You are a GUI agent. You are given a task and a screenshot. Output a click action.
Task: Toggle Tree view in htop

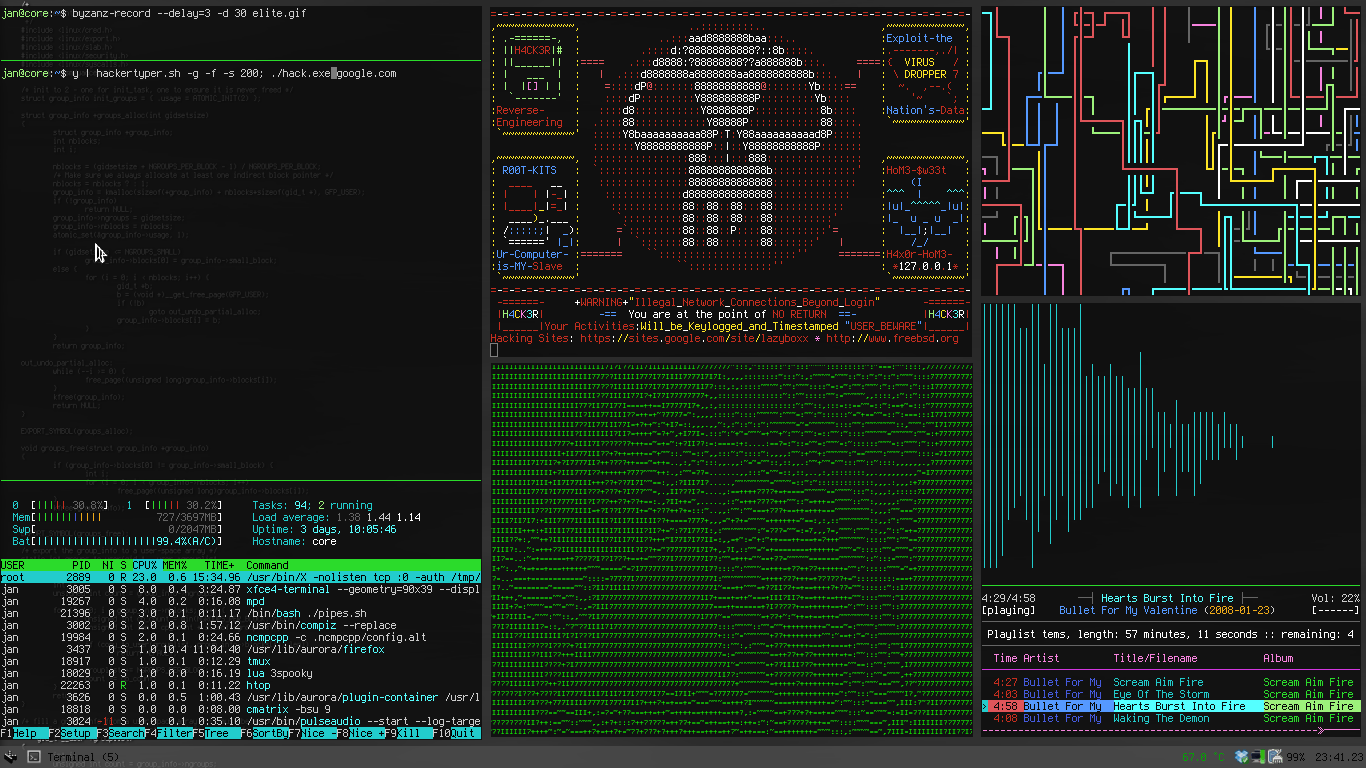(x=218, y=734)
